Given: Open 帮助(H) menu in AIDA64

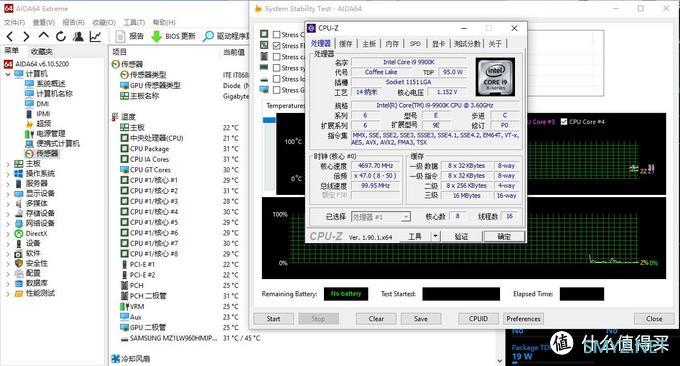Looking at the screenshot, I should [x=164, y=22].
